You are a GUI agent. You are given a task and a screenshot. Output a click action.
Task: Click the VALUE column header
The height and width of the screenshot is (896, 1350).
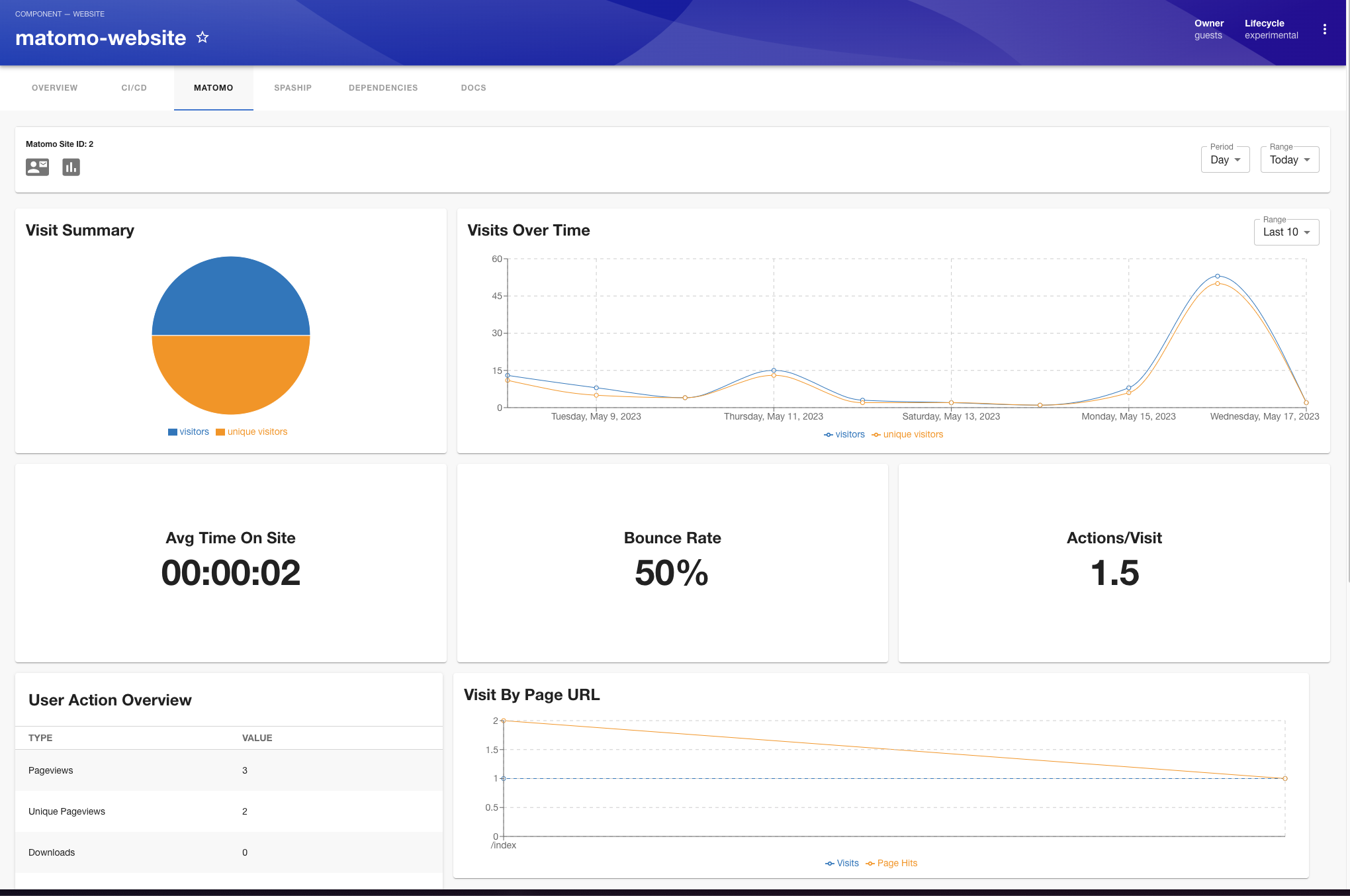click(x=257, y=738)
